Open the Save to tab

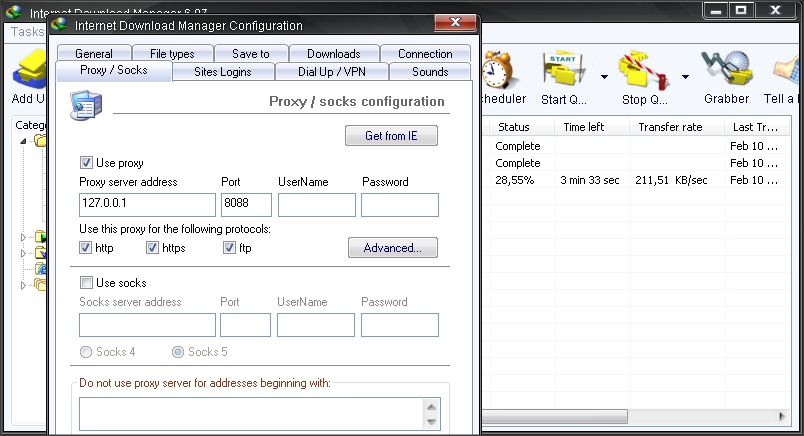point(251,53)
